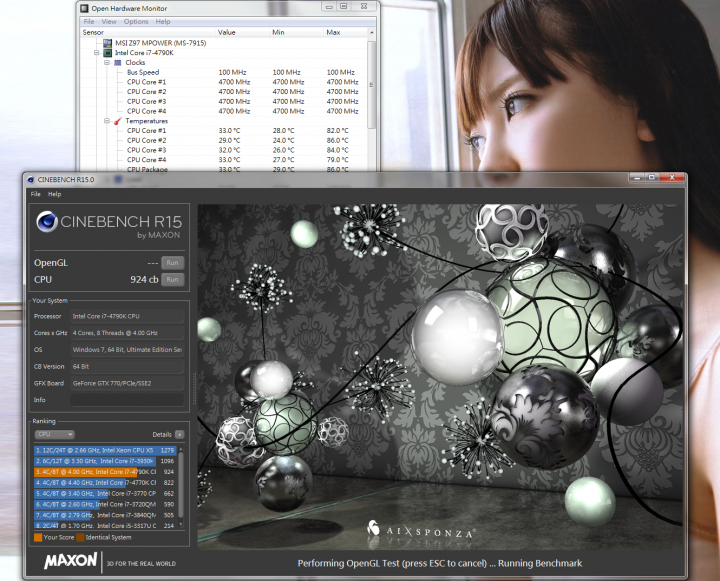Image resolution: width=720 pixels, height=581 pixels.
Task: Click the AIXSPONZA logo in render view
Action: tap(421, 530)
